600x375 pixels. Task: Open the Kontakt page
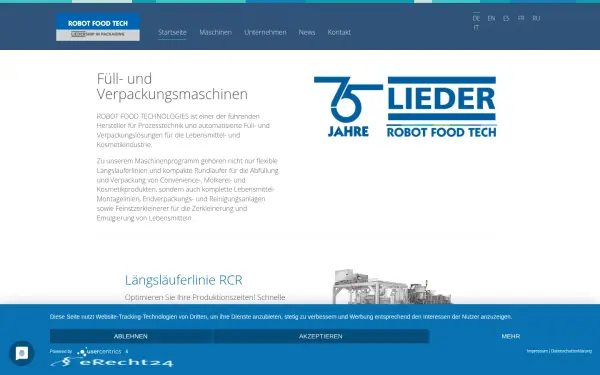coord(339,33)
